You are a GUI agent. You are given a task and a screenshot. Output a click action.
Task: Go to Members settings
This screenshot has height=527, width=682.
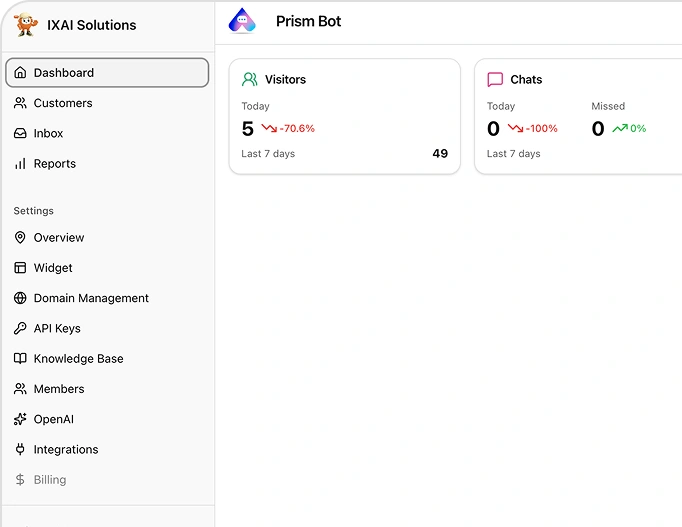click(x=107, y=389)
